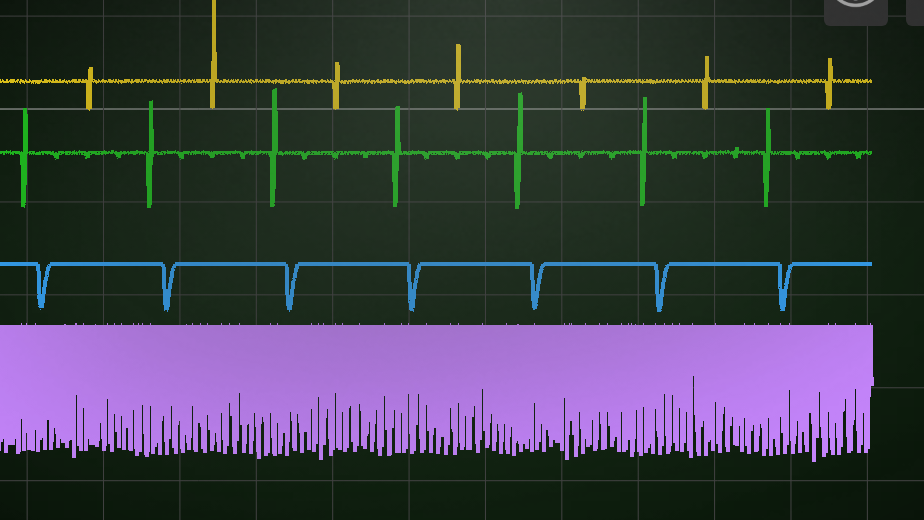The height and width of the screenshot is (520, 924).
Task: Click the first blue dip on the left
Action: click(41, 286)
